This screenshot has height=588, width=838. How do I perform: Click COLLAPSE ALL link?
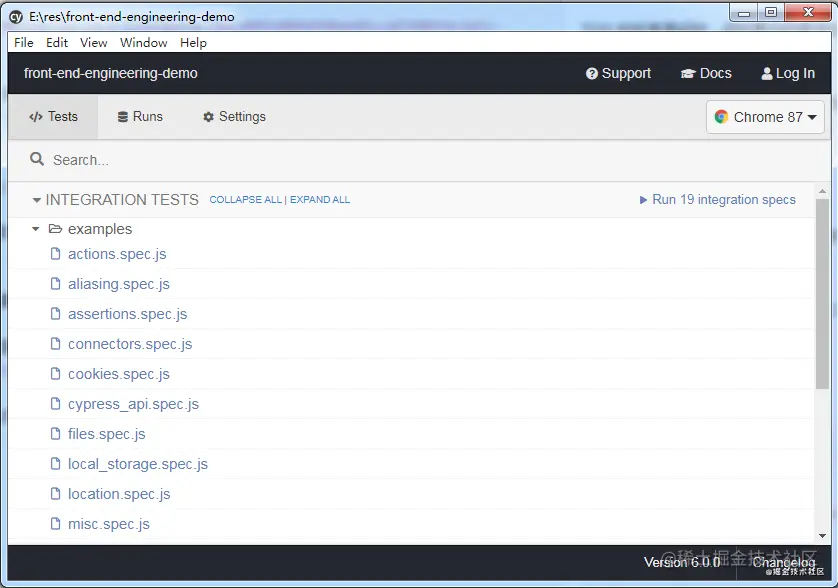245,199
